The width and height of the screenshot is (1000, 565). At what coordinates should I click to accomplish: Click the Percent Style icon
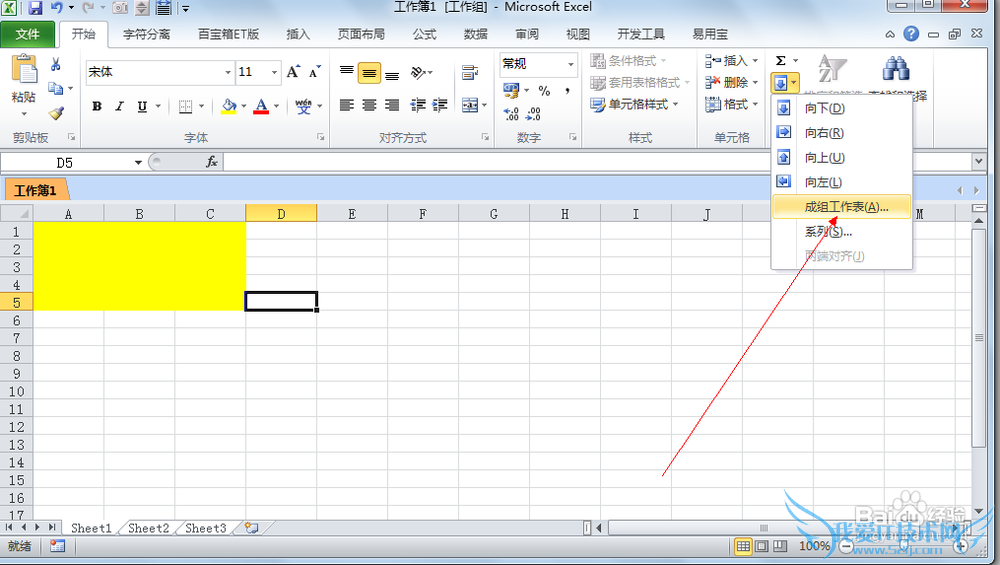(544, 91)
